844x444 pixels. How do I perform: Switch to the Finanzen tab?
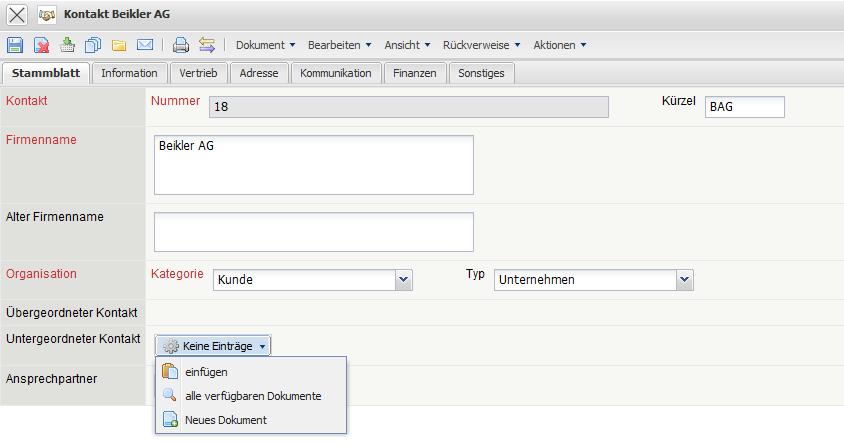(414, 73)
